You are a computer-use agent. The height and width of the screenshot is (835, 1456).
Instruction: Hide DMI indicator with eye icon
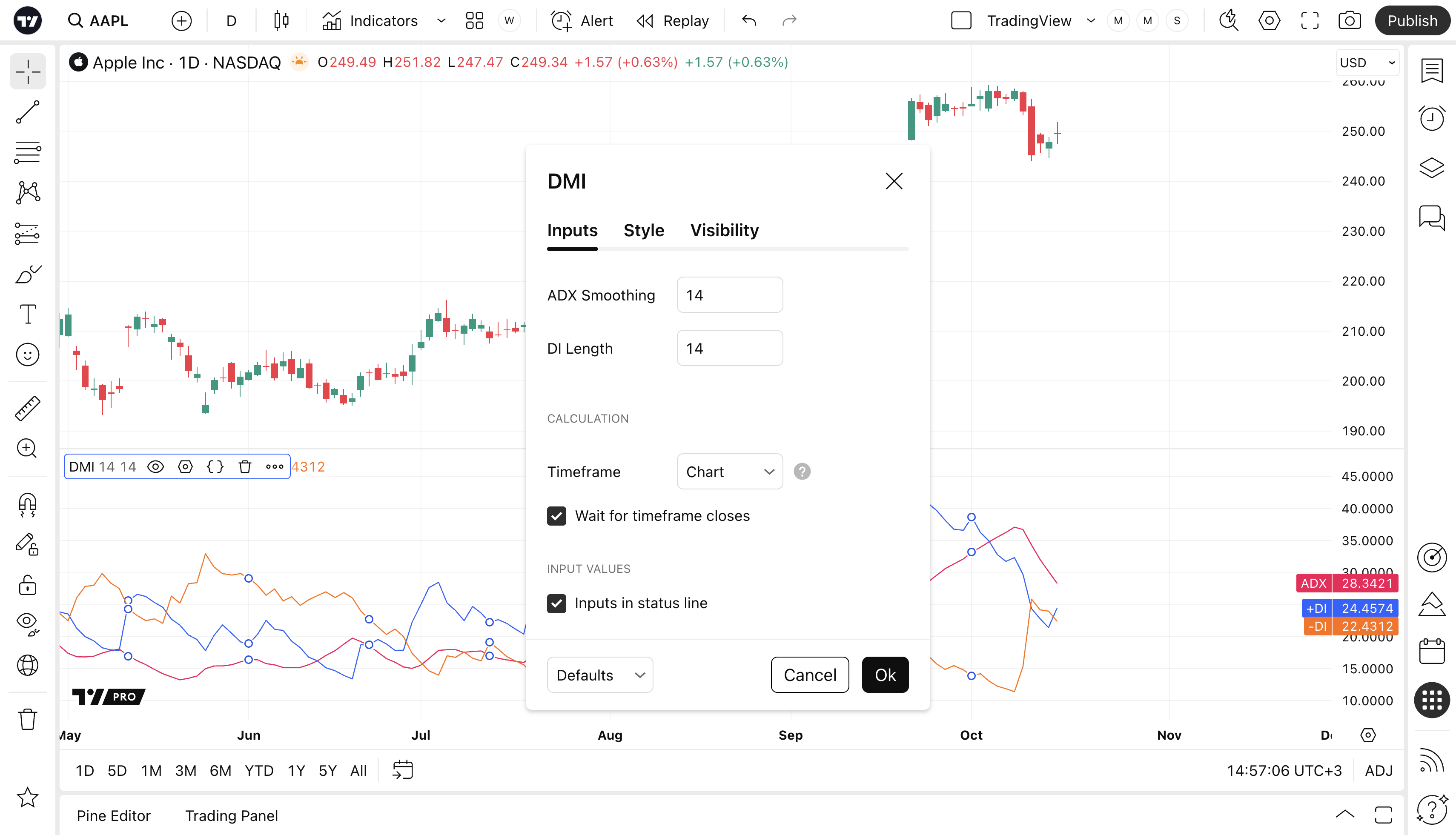(x=155, y=467)
